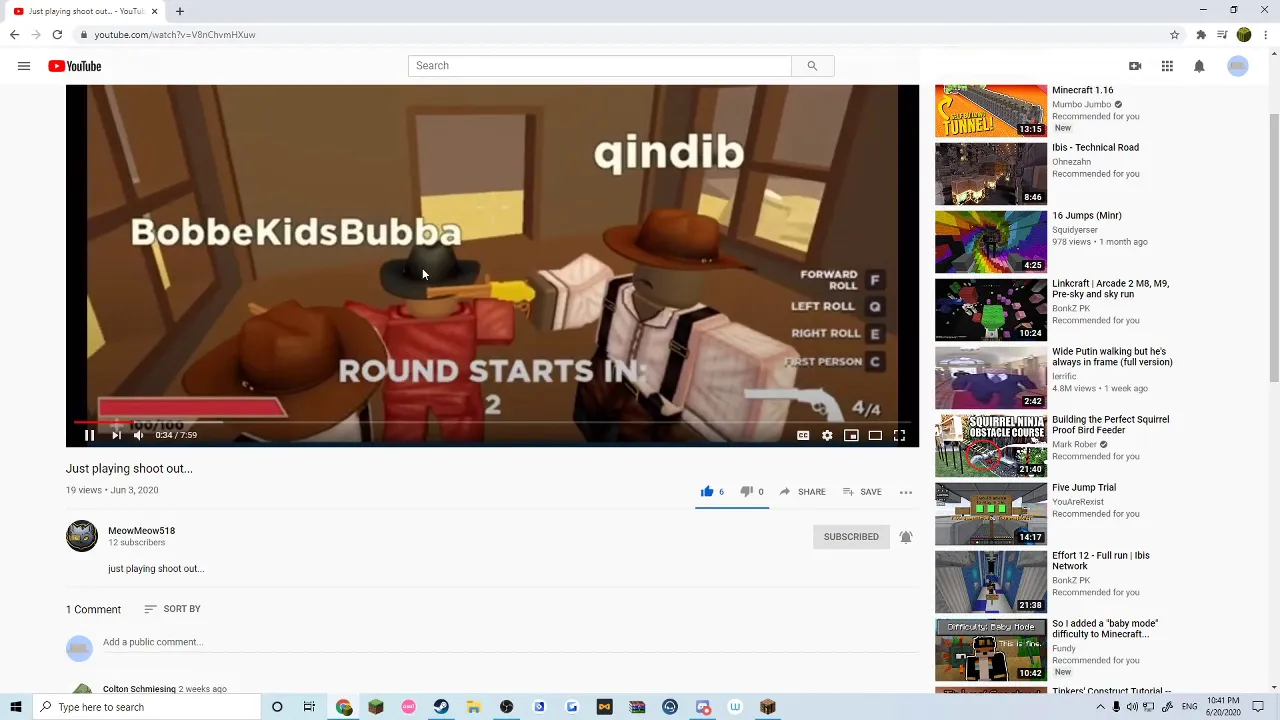Open Steam from the taskbar
Image resolution: width=1280 pixels, height=720 pixels.
[x=441, y=707]
